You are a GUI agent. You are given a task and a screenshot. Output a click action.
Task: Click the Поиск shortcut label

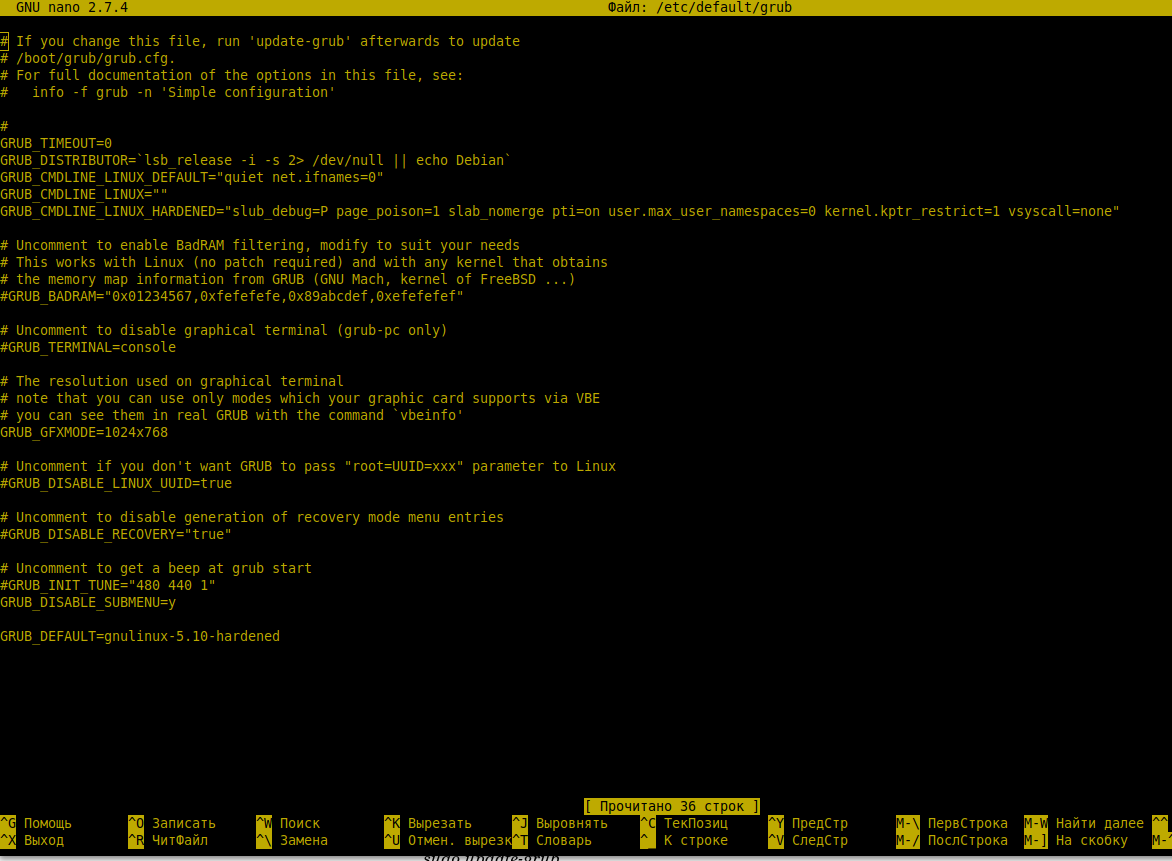tap(300, 823)
